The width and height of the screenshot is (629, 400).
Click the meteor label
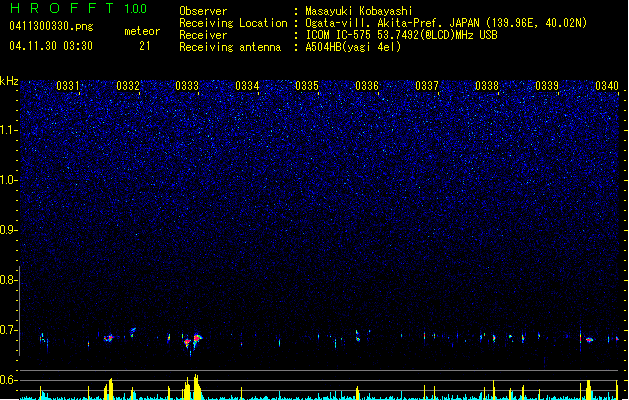[142, 31]
